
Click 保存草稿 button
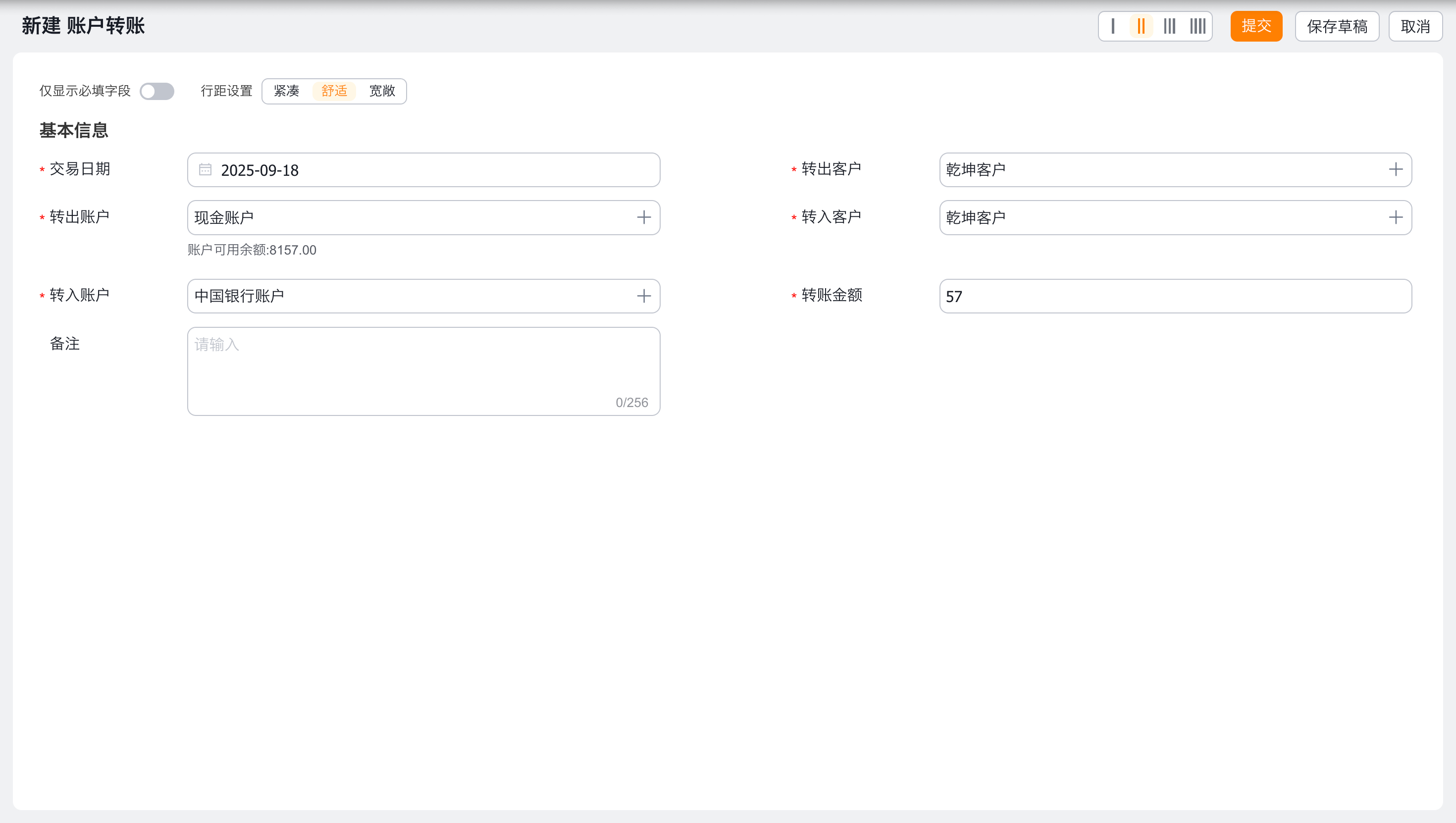point(1337,26)
